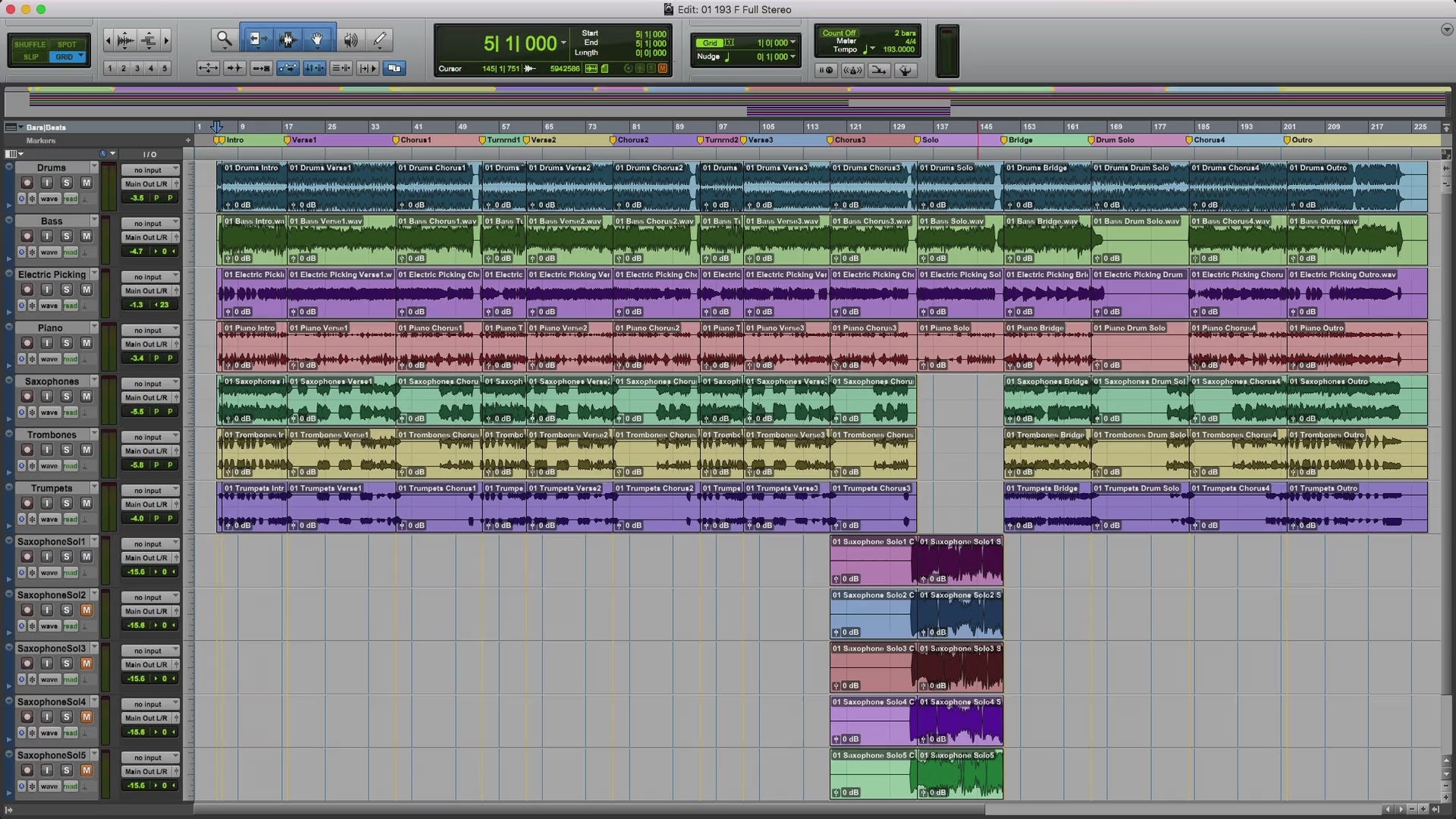Viewport: 1456px width, 819px height.
Task: Open the Grid value dropdown
Action: (793, 42)
